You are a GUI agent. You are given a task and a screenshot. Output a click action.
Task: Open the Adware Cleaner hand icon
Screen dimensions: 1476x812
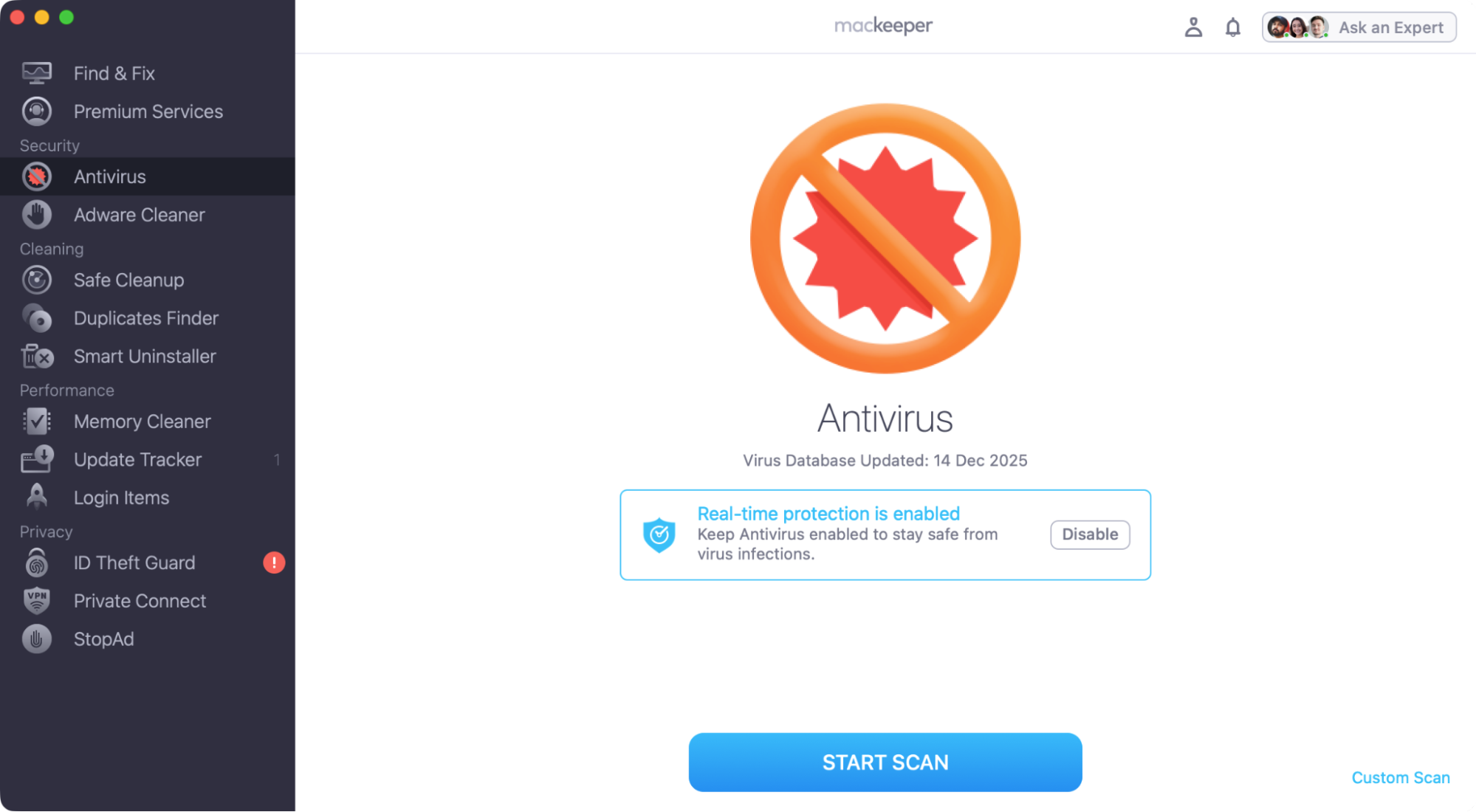point(35,214)
